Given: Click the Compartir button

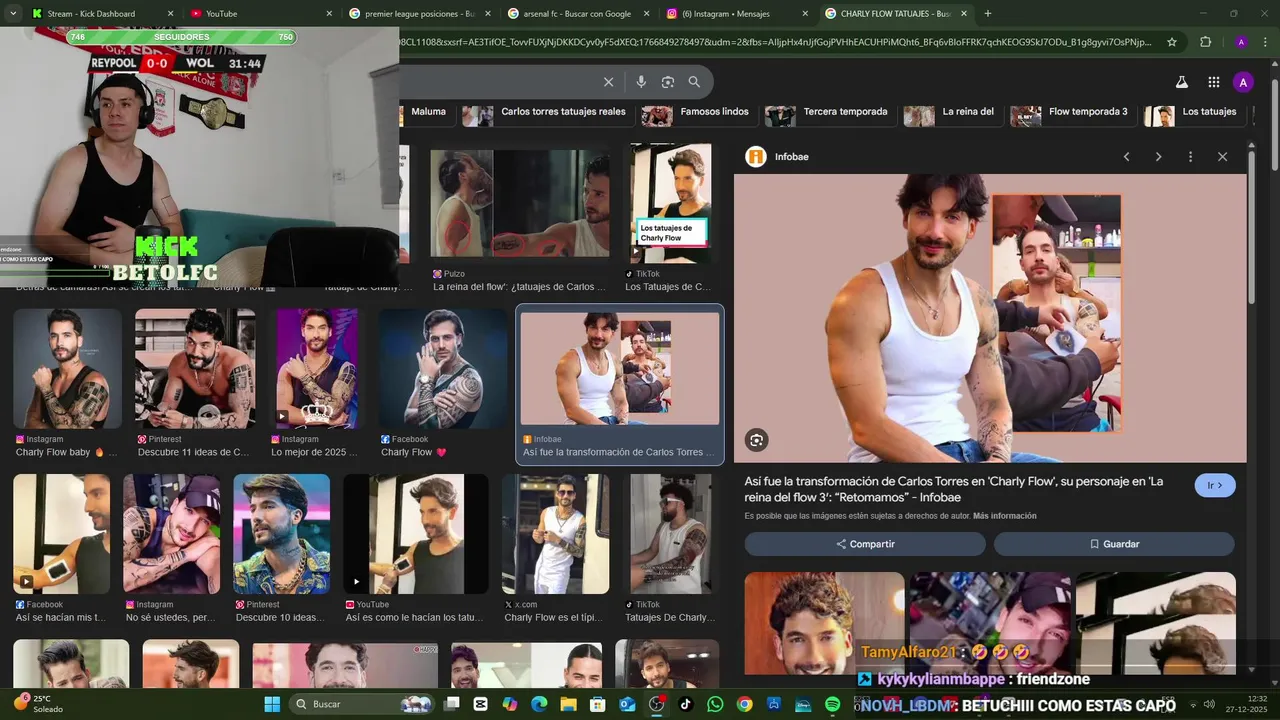Looking at the screenshot, I should click(865, 544).
